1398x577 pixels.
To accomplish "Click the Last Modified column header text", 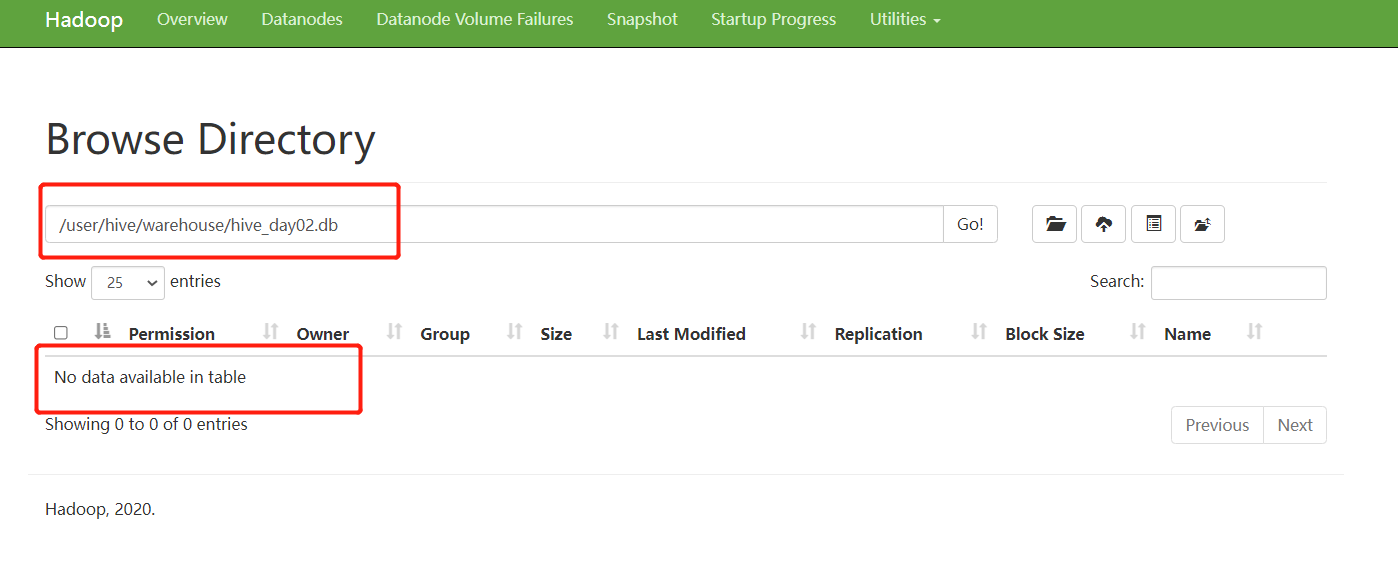I will [691, 334].
